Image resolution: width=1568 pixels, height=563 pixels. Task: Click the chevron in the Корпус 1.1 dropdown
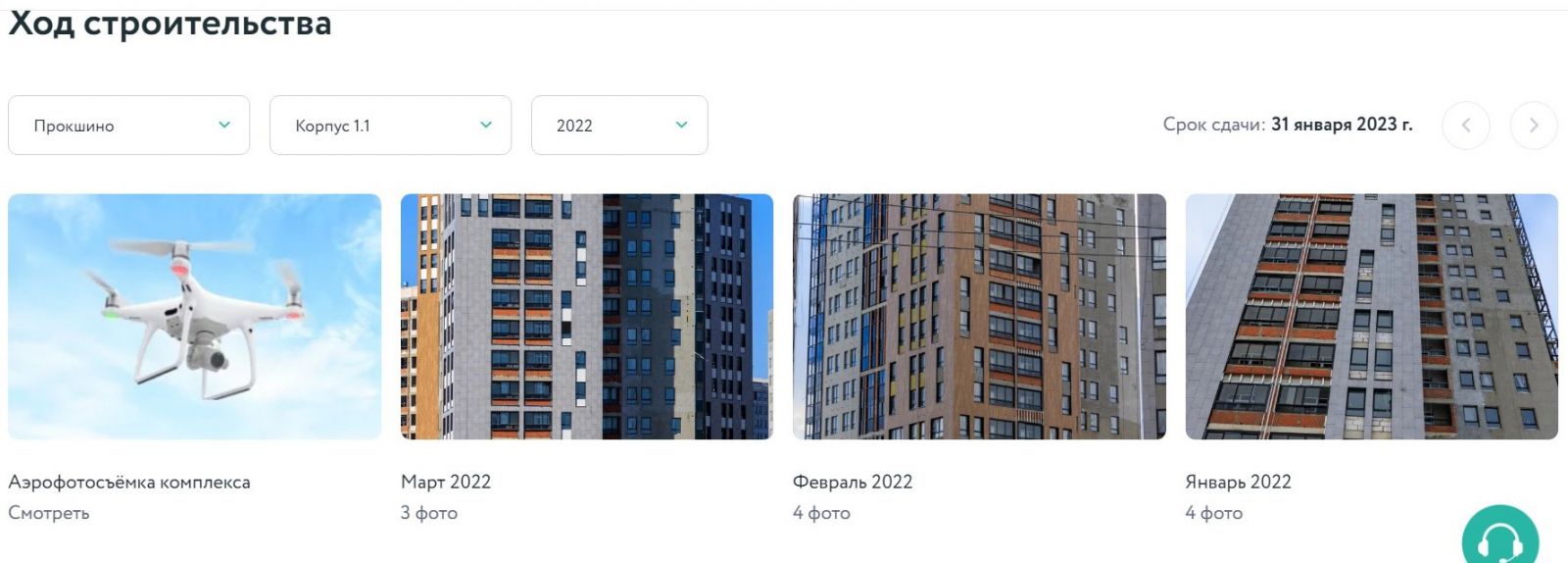click(486, 125)
